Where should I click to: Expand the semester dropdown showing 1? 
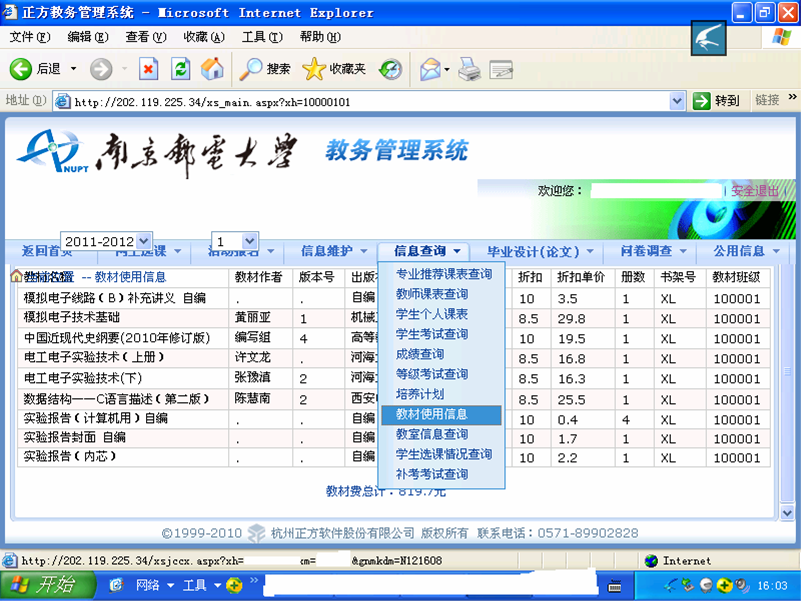[x=249, y=241]
